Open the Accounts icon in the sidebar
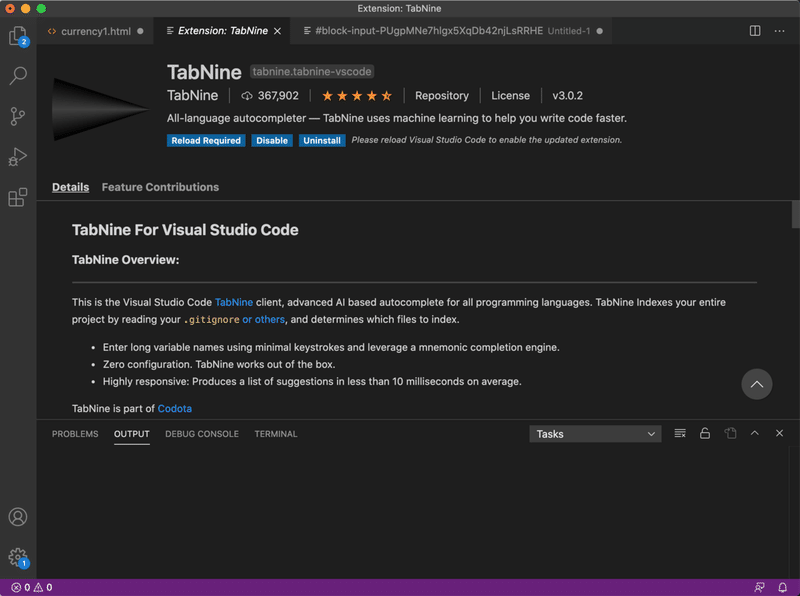800x596 pixels. point(17,517)
